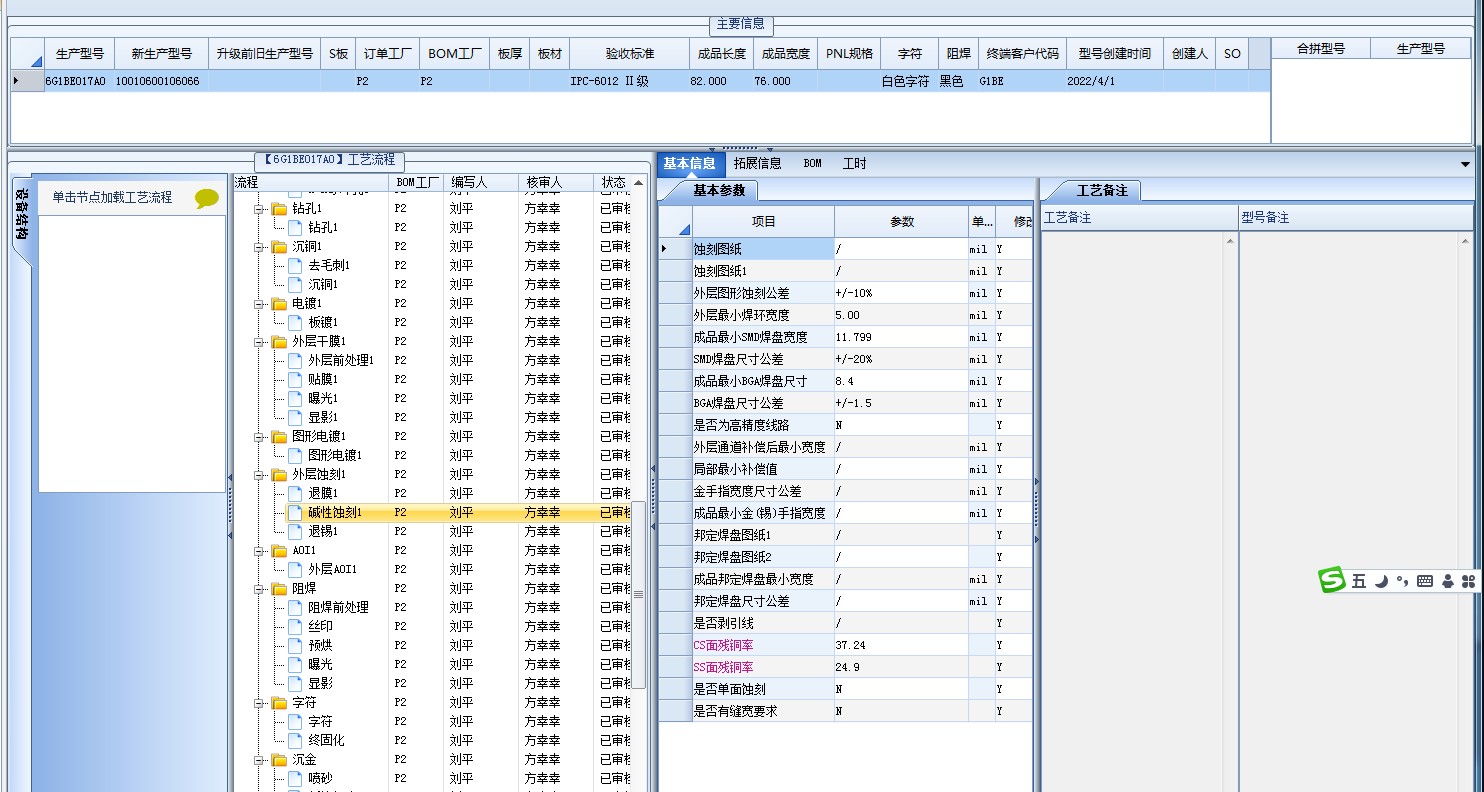Click the document icon of 预烘
This screenshot has width=1484, height=792.
[295, 645]
